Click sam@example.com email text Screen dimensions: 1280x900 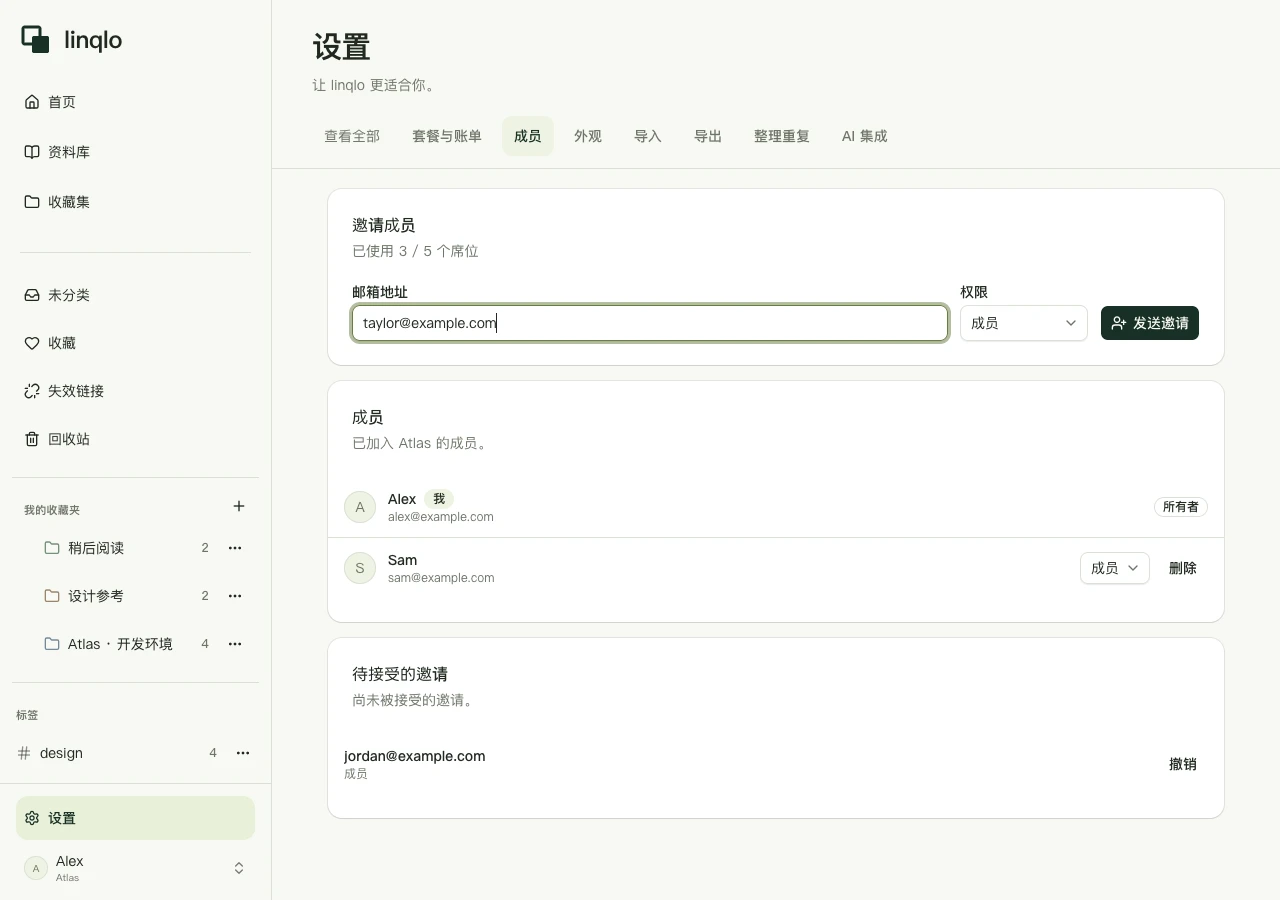point(441,578)
